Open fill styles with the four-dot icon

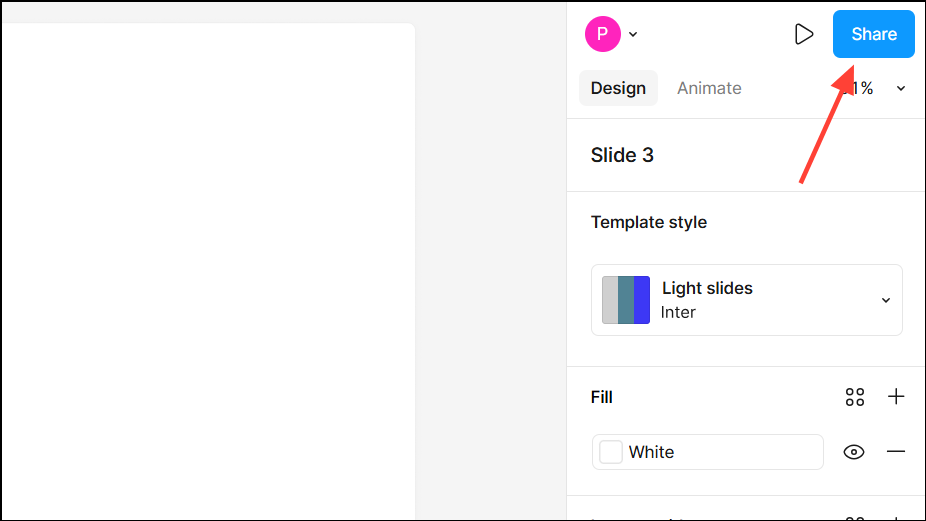[854, 397]
